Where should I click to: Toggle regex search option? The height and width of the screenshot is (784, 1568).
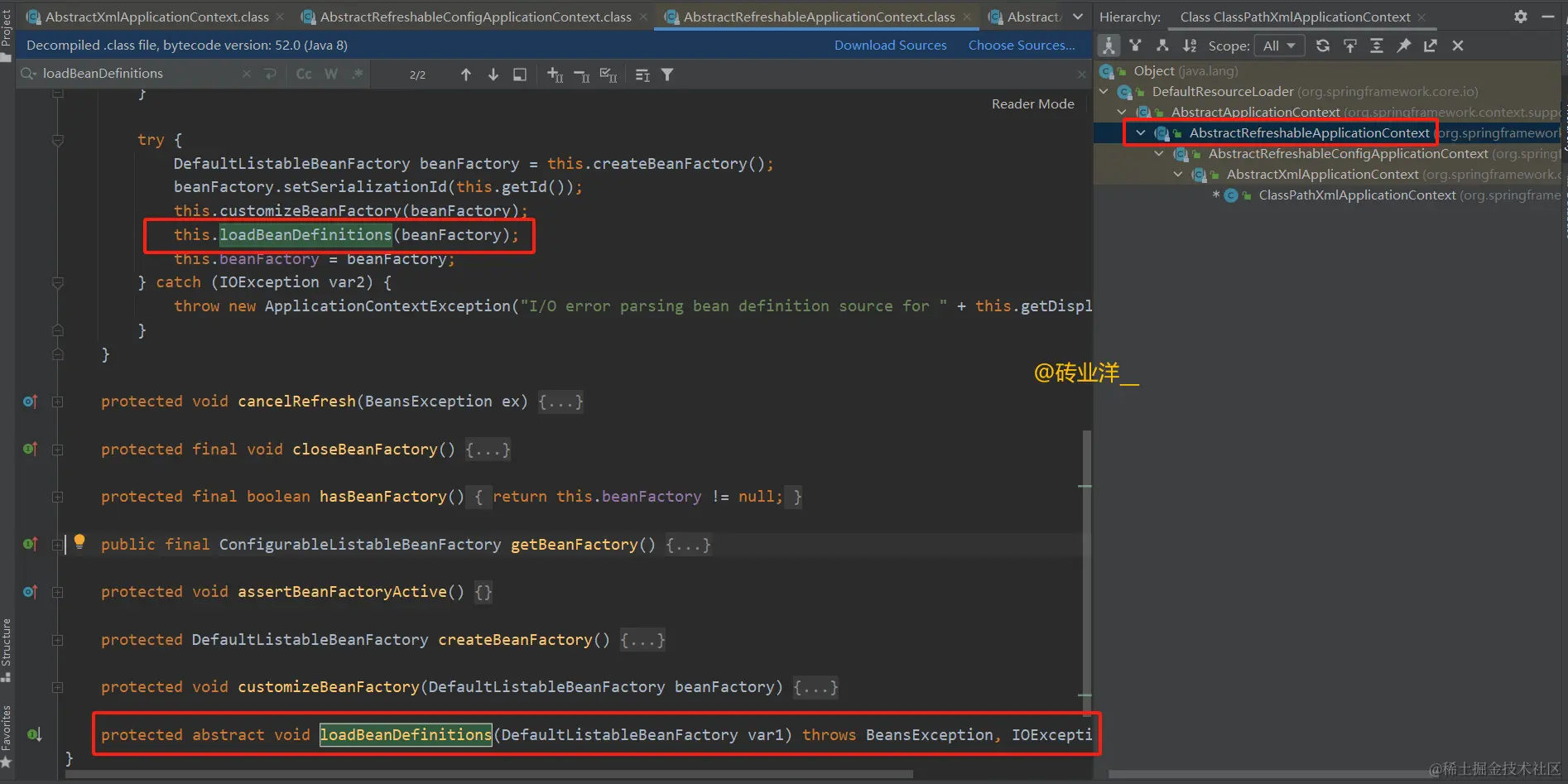[358, 74]
